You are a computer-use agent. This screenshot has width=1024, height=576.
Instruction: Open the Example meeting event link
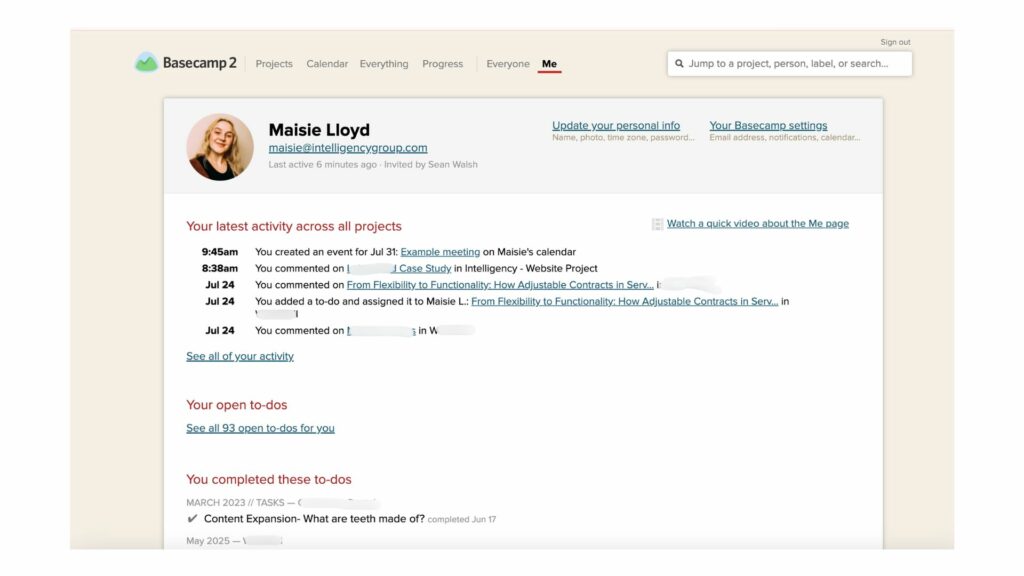click(x=440, y=252)
